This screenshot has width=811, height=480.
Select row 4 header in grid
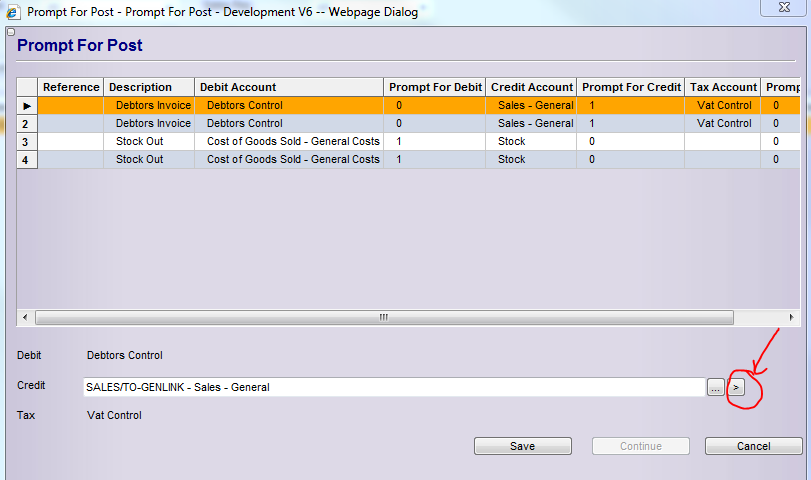tap(27, 160)
